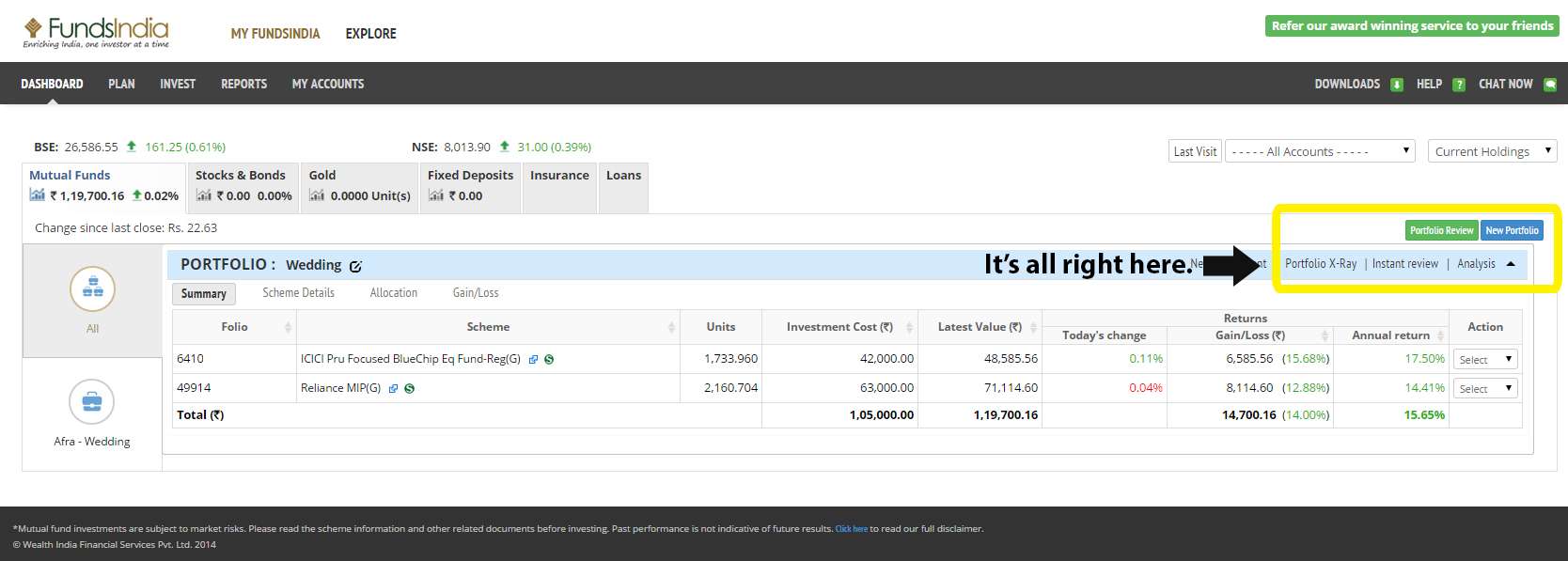Click the green Portfolio Review button

[1442, 230]
